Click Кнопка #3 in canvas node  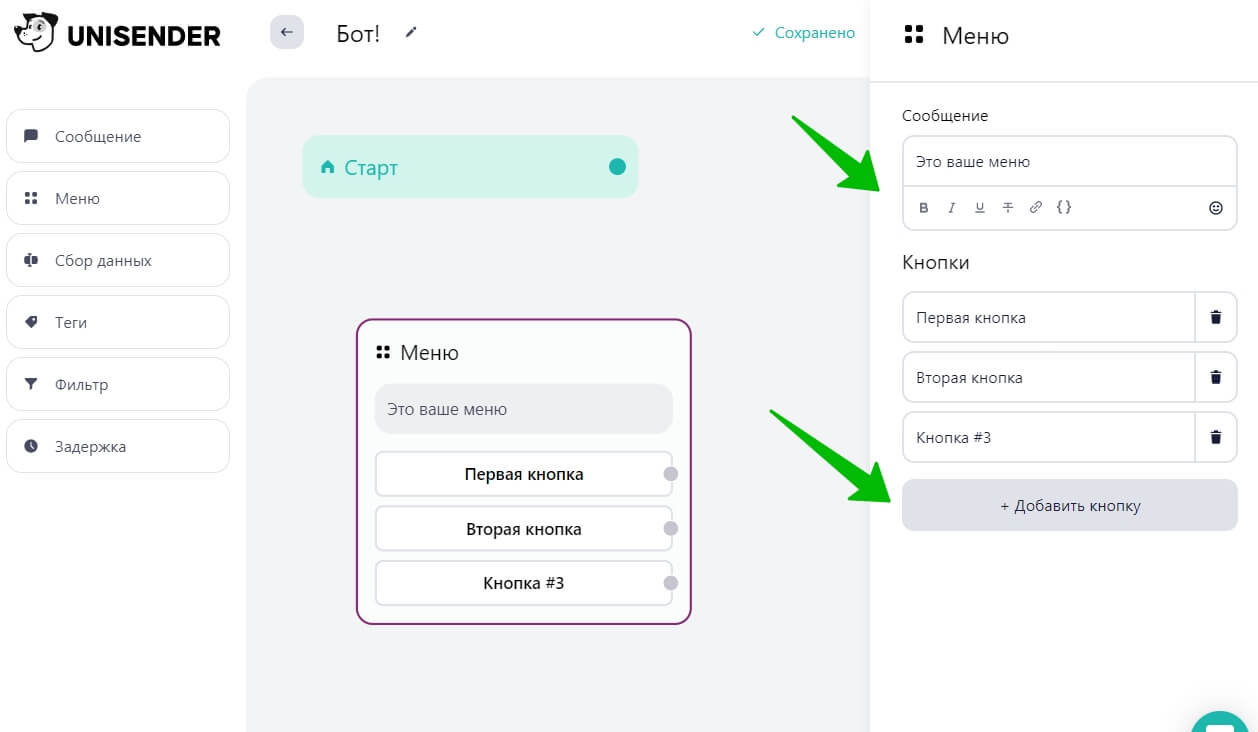524,583
